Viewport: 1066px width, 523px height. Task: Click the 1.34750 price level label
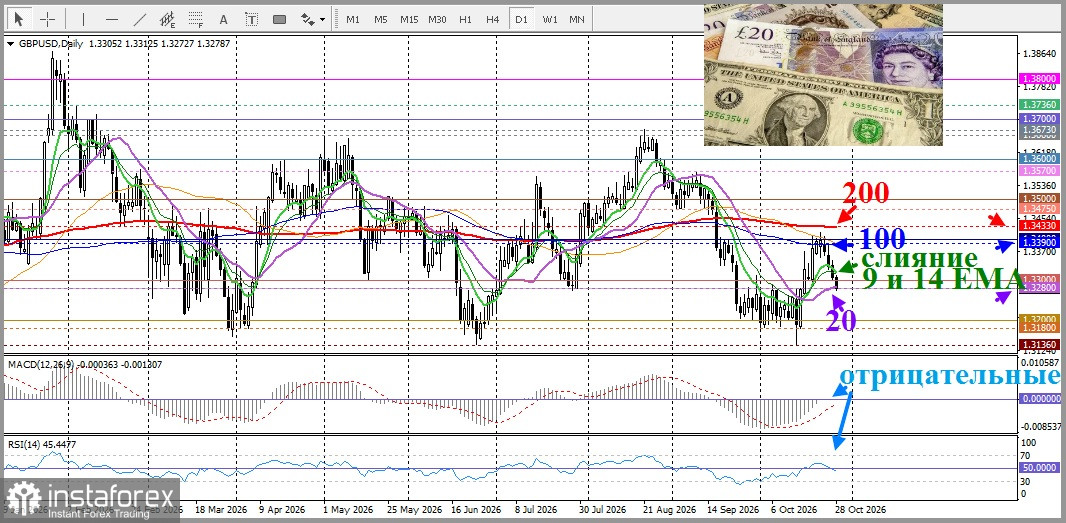click(1039, 208)
